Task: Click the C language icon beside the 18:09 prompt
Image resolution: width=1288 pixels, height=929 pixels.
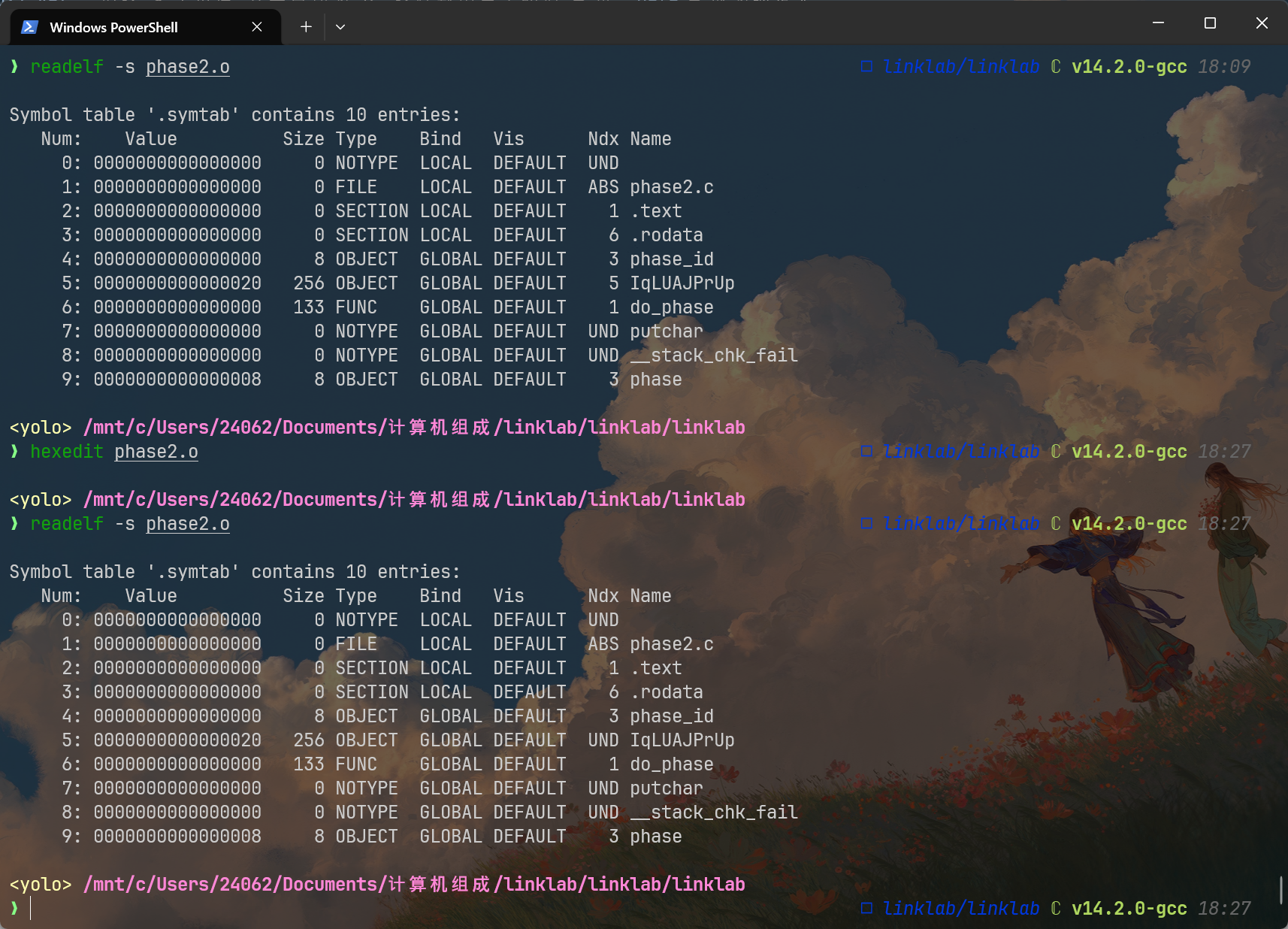Action: [1055, 67]
